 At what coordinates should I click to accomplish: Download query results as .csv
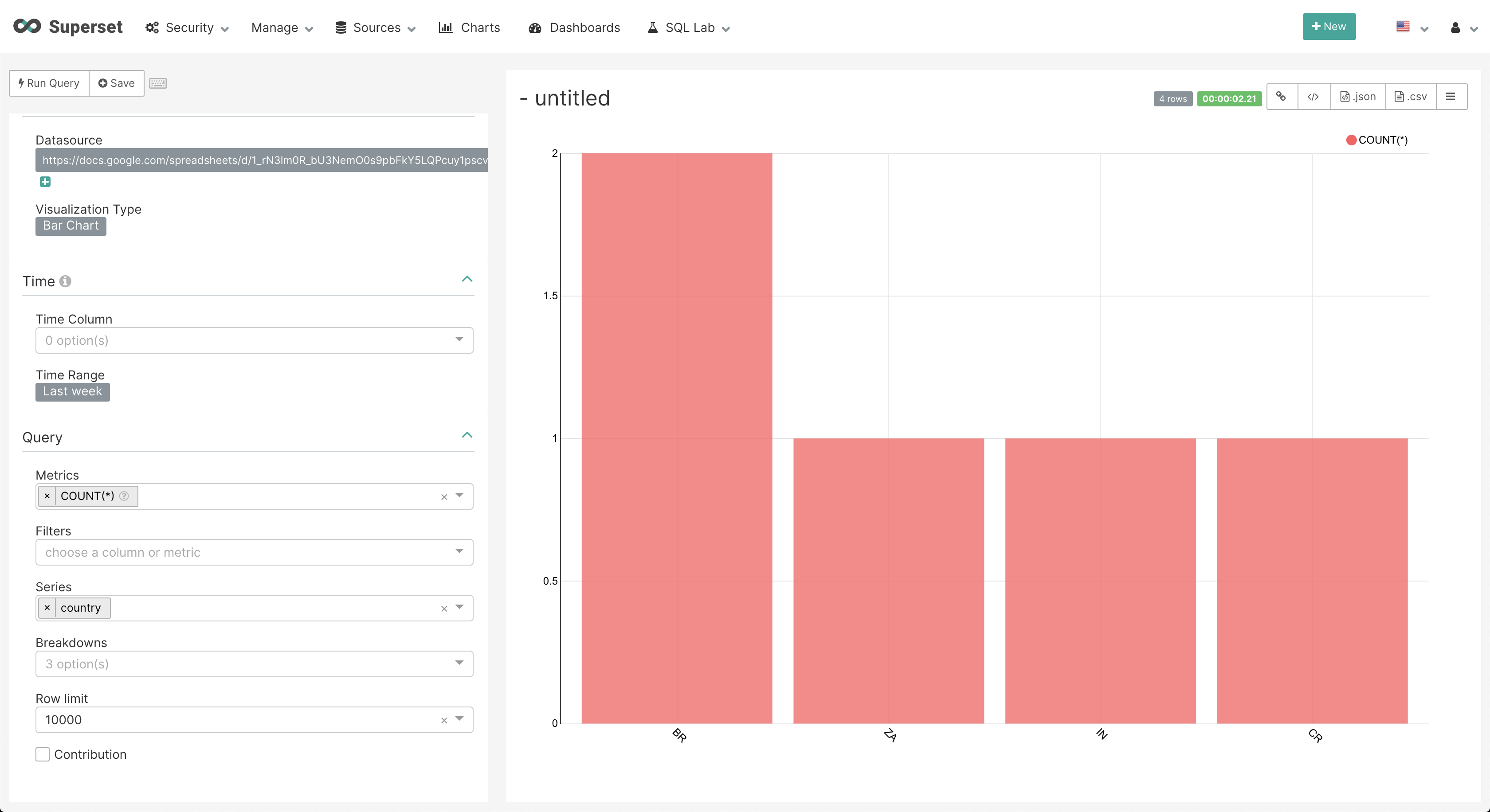click(1410, 97)
